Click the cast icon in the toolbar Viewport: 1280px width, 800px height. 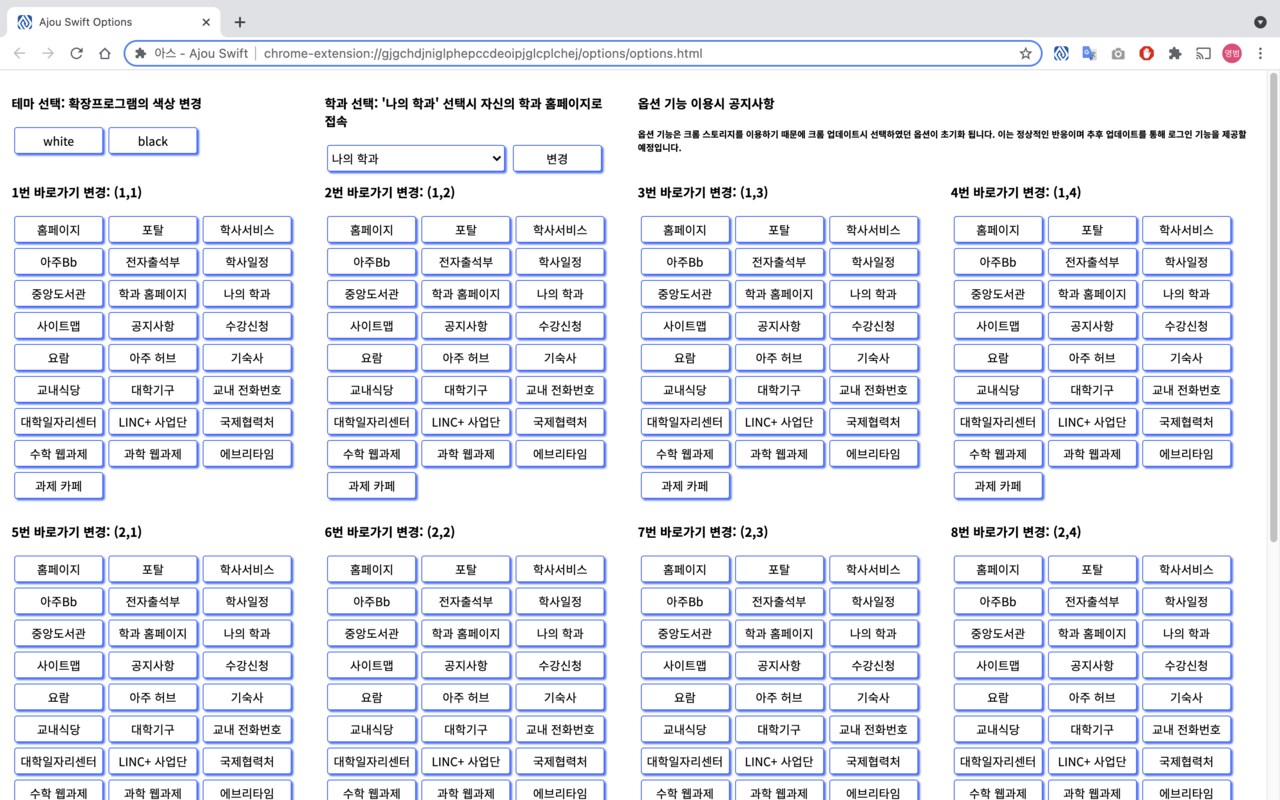point(1204,53)
